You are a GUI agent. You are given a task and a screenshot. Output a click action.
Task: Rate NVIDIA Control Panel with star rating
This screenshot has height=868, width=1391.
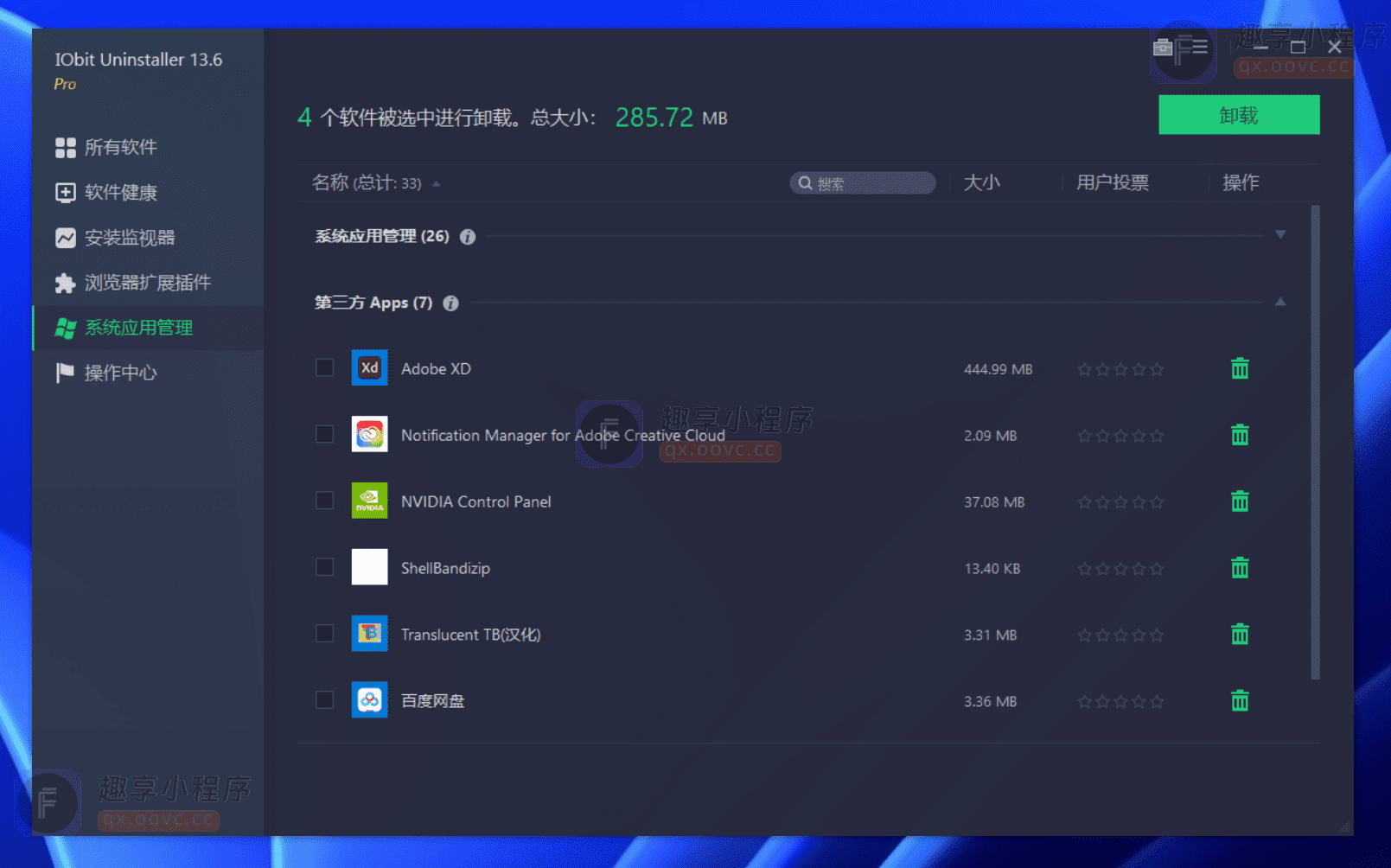1120,502
